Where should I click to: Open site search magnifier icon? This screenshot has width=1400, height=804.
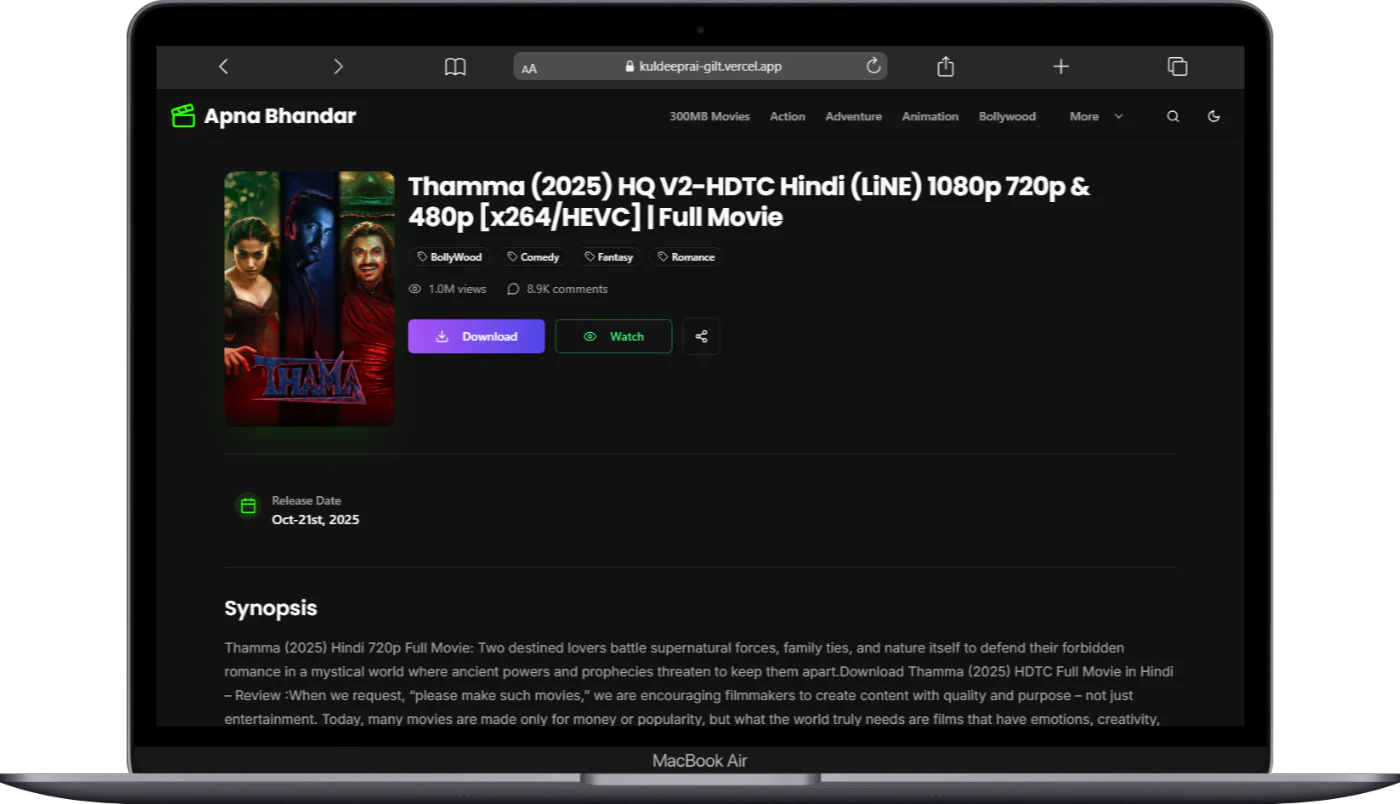(1173, 116)
